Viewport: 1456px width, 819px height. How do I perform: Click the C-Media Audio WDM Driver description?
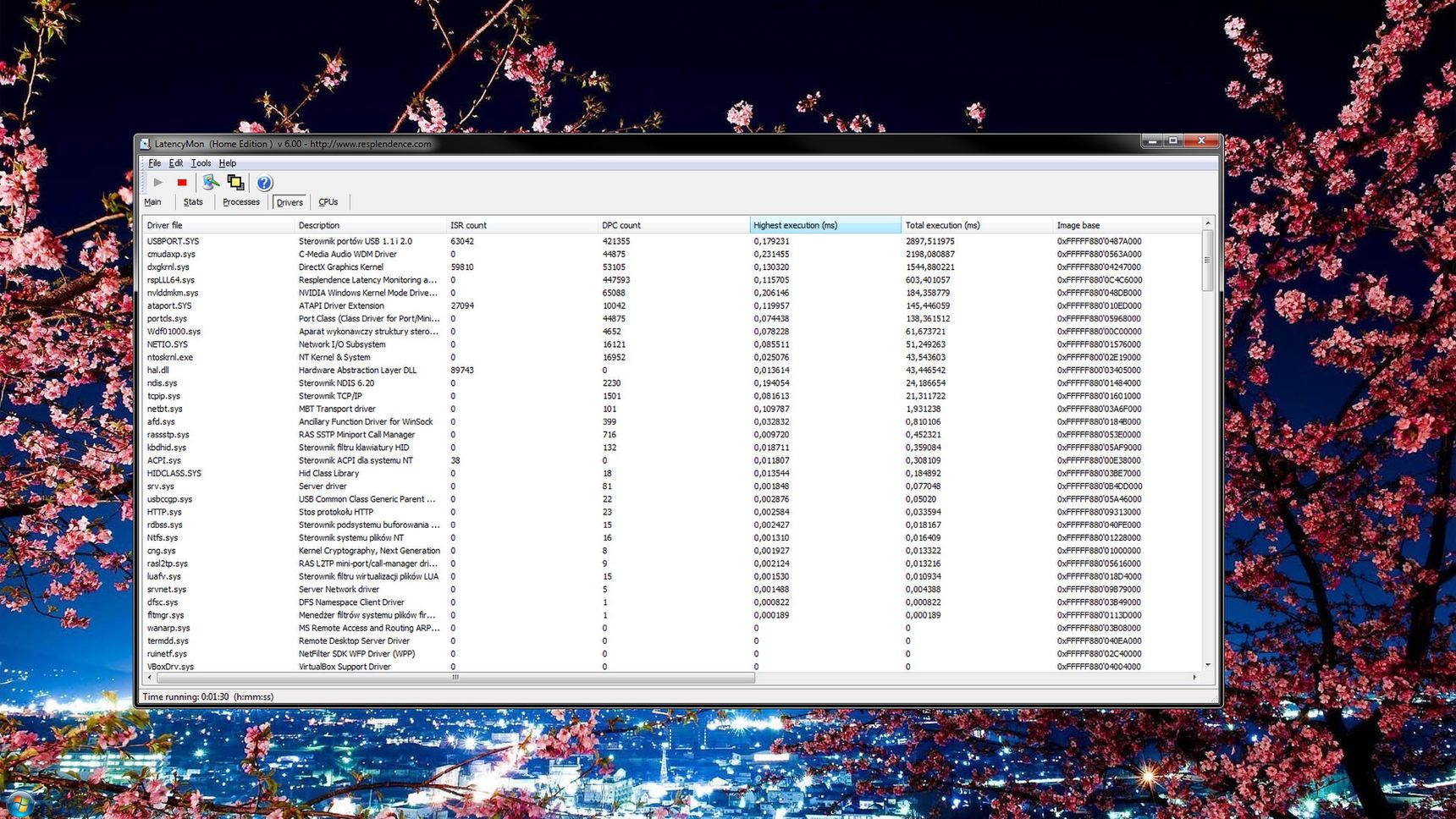pyautogui.click(x=347, y=254)
